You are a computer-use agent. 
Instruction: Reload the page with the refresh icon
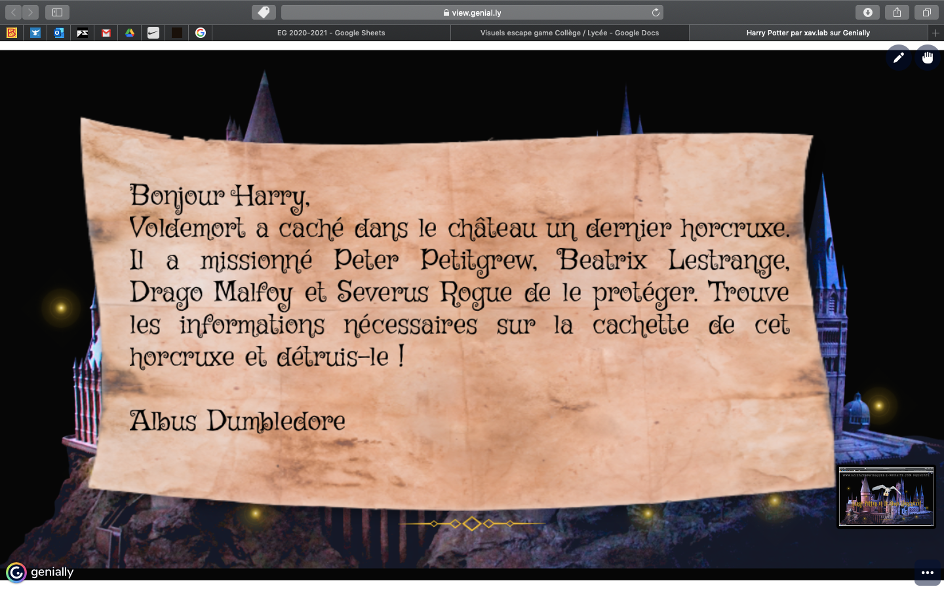tap(656, 12)
